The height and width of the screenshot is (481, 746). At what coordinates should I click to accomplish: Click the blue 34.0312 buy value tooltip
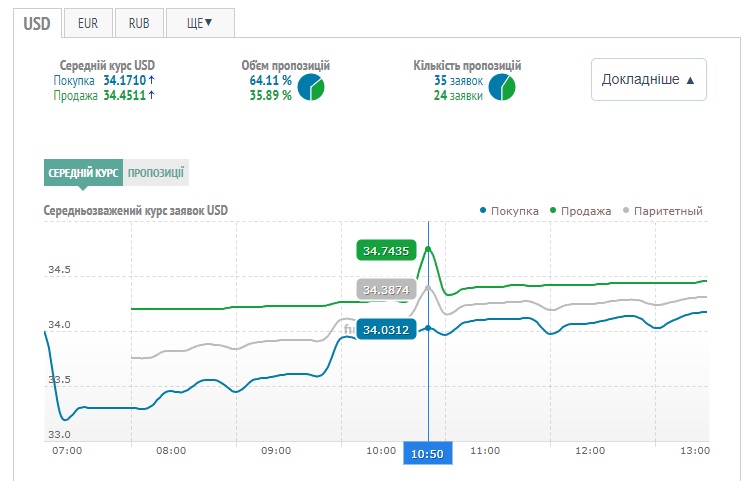pos(385,329)
